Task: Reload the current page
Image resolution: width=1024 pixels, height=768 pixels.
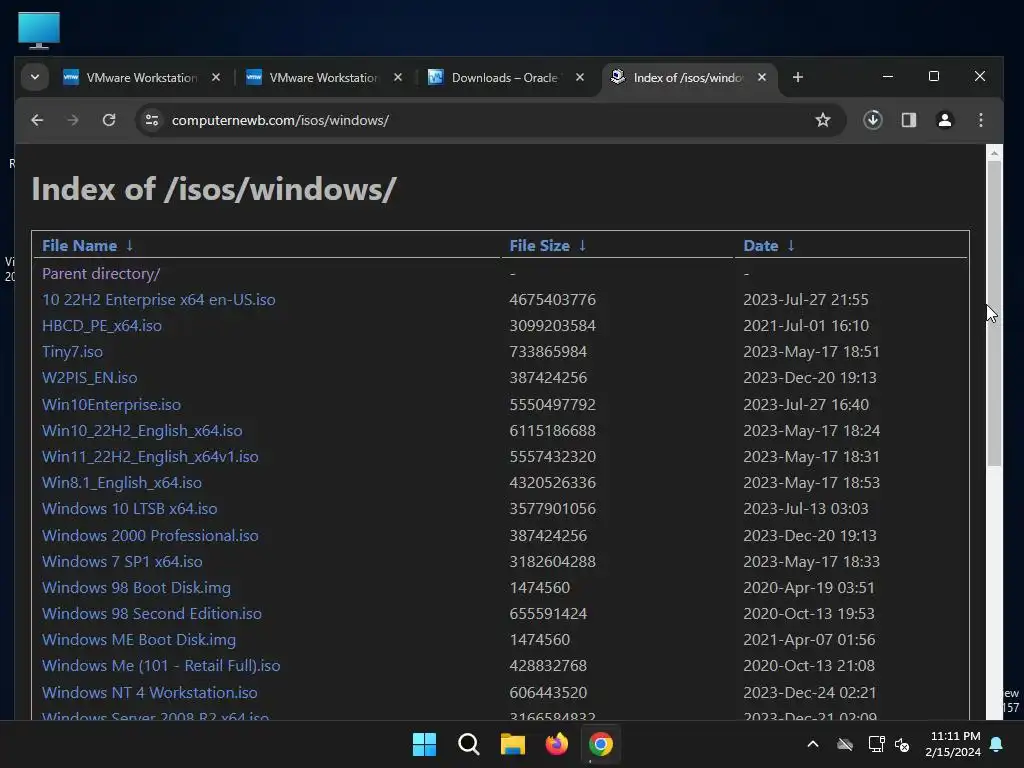Action: (x=109, y=120)
